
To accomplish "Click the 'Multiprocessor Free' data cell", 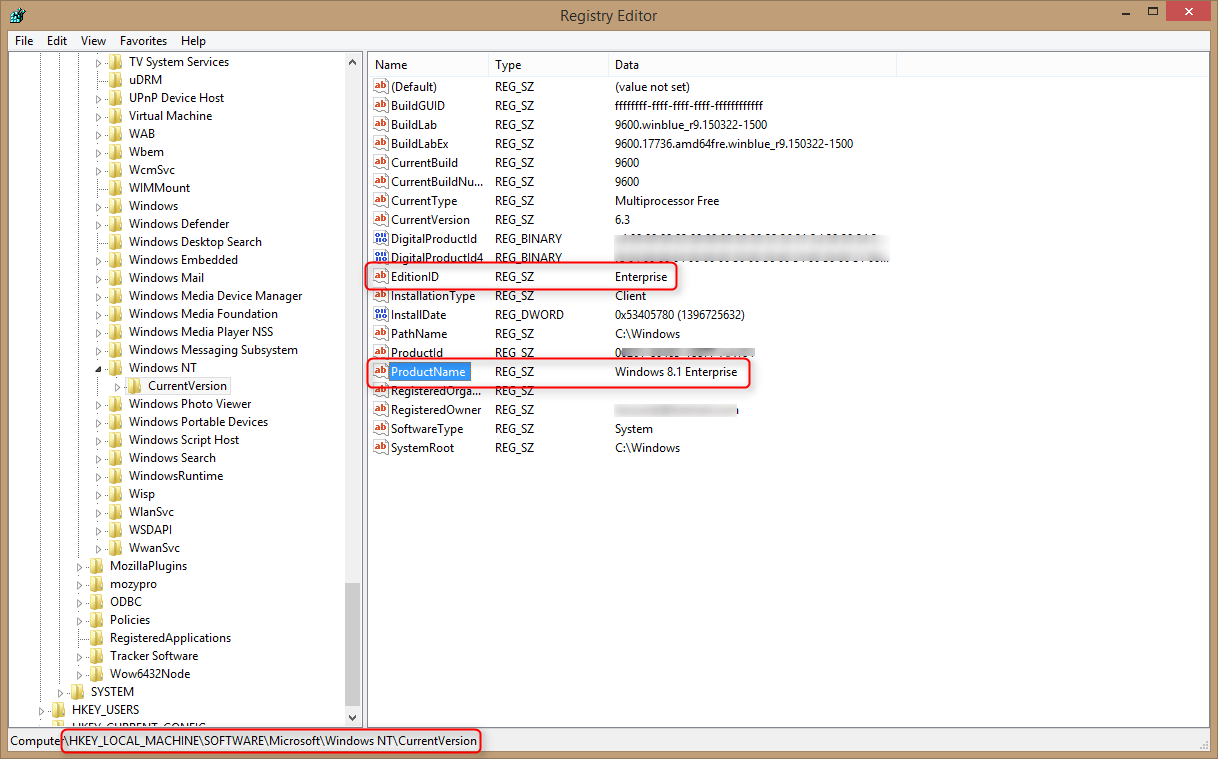I will point(667,200).
